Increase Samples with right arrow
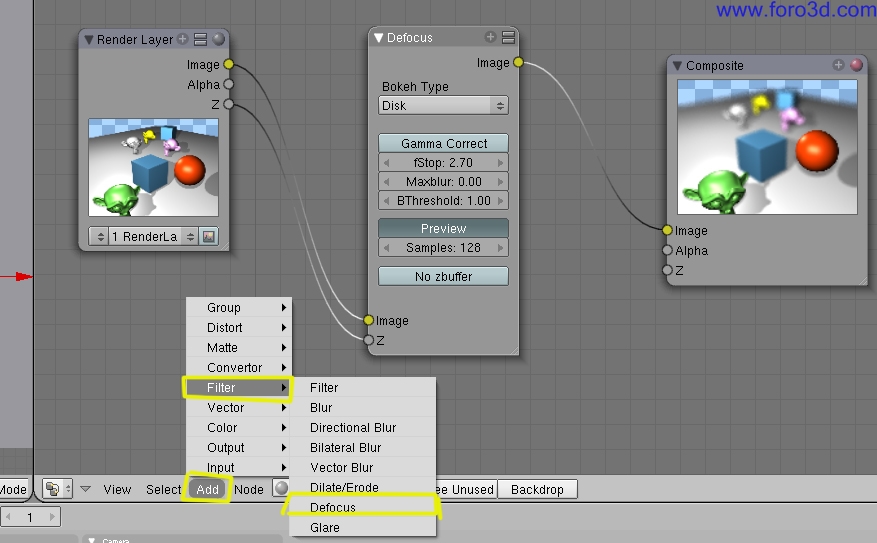The height and width of the screenshot is (543, 877). coord(501,247)
